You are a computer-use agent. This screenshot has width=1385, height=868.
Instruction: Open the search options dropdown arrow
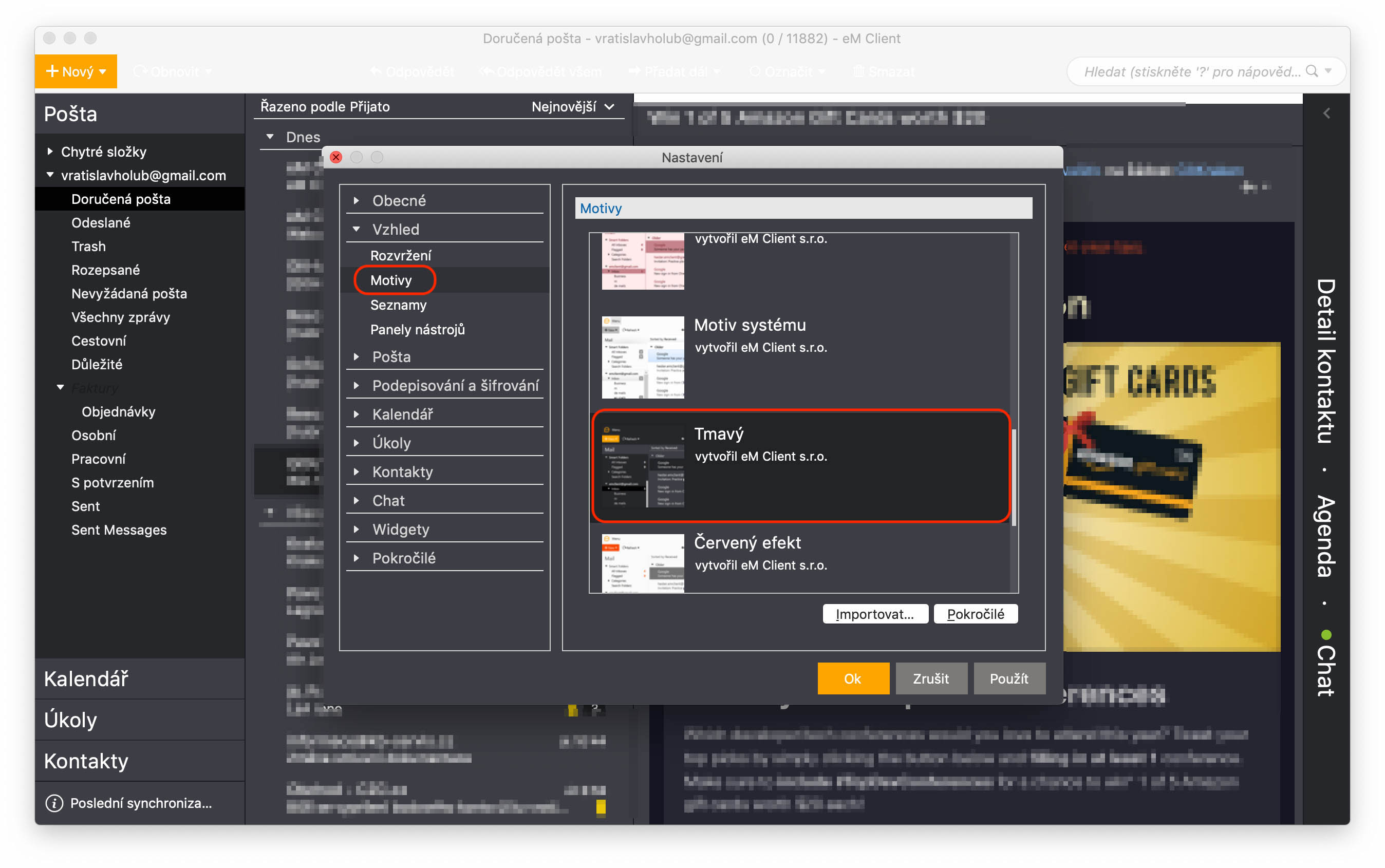tap(1328, 71)
